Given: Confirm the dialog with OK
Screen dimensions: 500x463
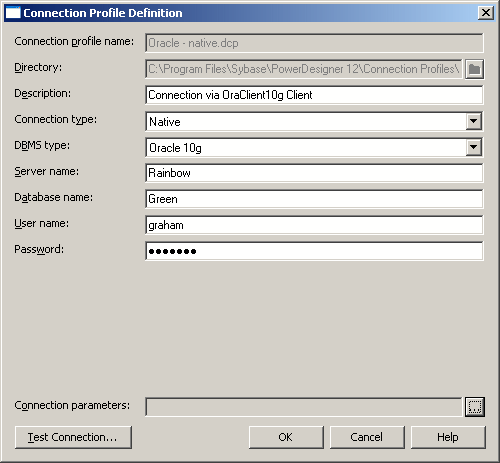Looking at the screenshot, I should [286, 437].
